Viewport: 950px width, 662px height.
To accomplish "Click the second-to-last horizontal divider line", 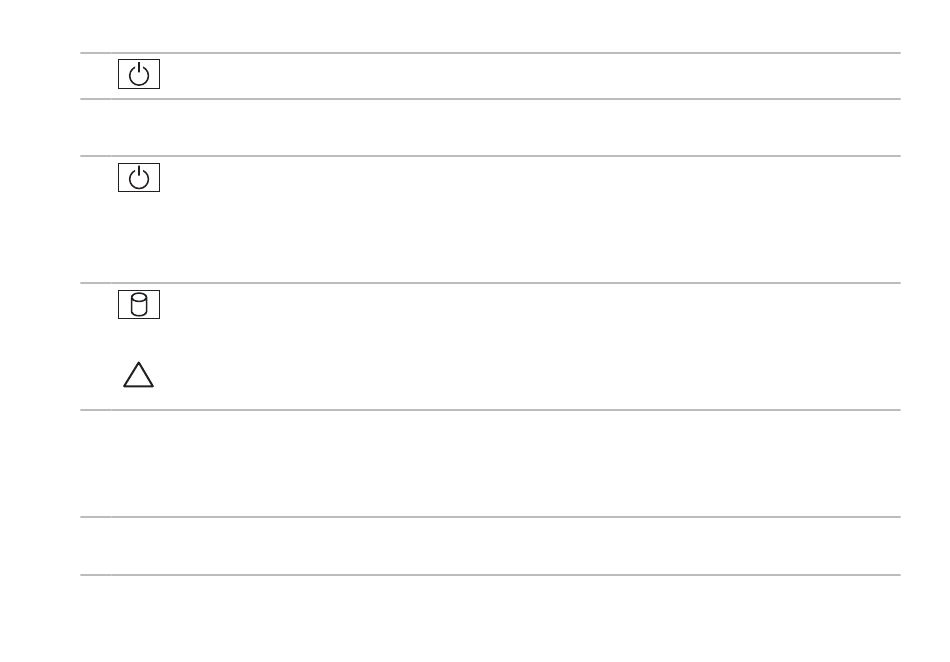I will click(x=490, y=517).
